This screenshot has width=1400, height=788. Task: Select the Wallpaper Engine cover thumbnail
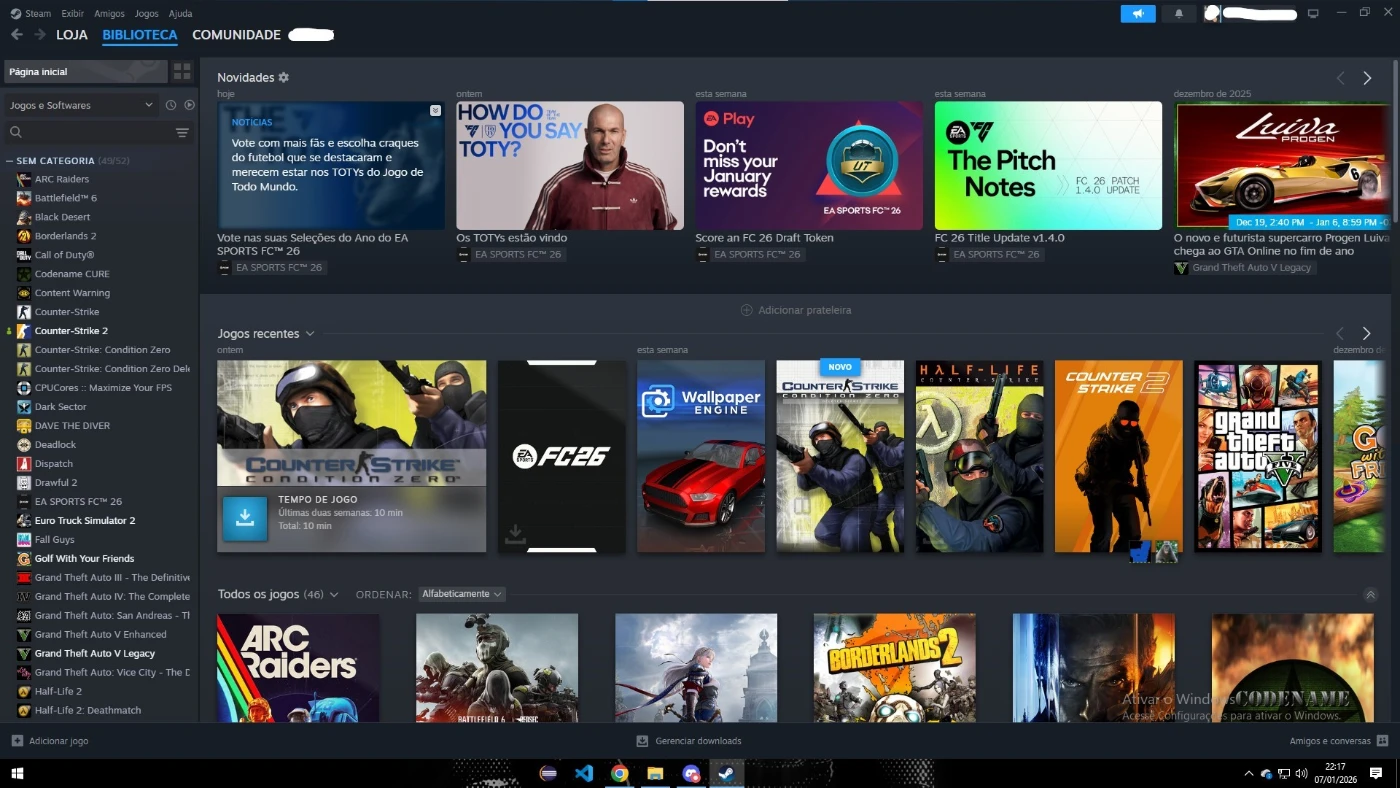click(x=700, y=456)
